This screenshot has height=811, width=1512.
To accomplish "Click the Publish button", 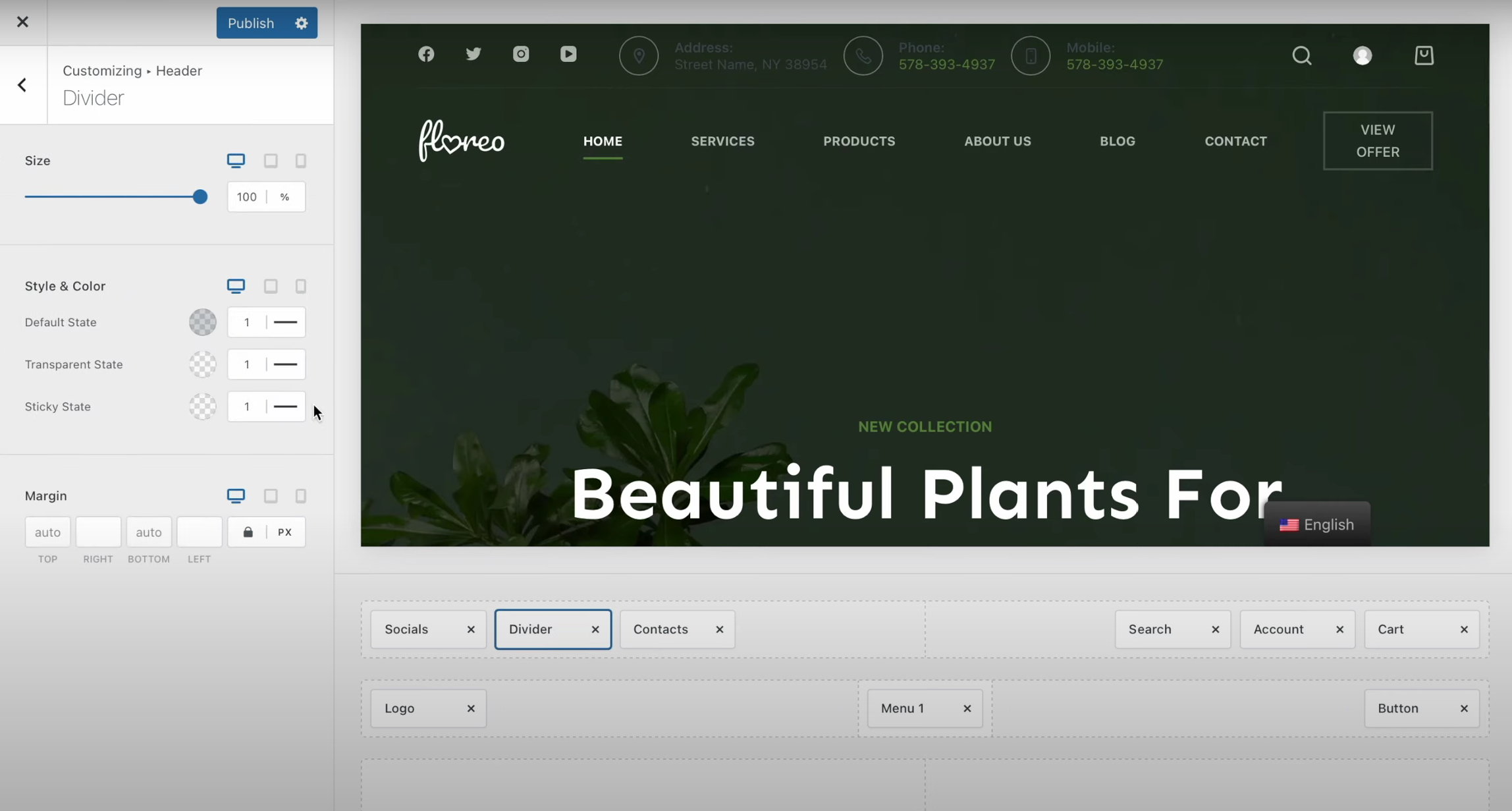I will [251, 23].
